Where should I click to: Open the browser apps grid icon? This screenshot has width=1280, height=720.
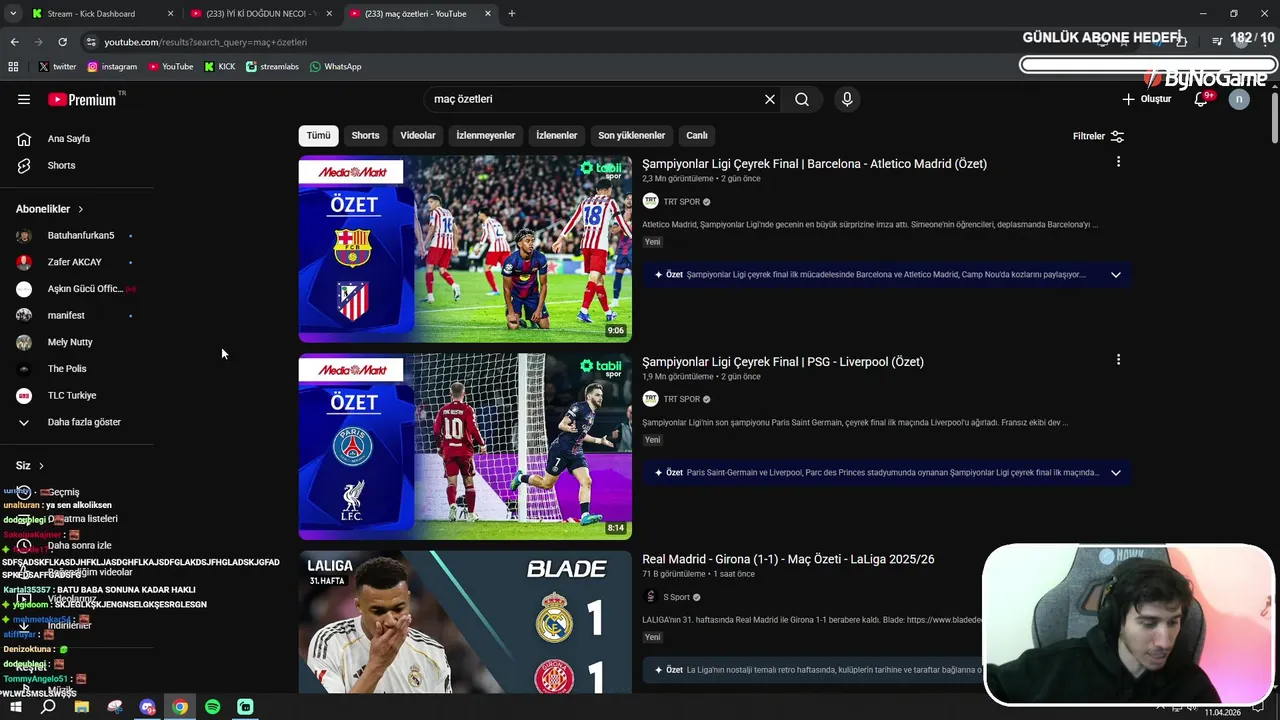13,67
